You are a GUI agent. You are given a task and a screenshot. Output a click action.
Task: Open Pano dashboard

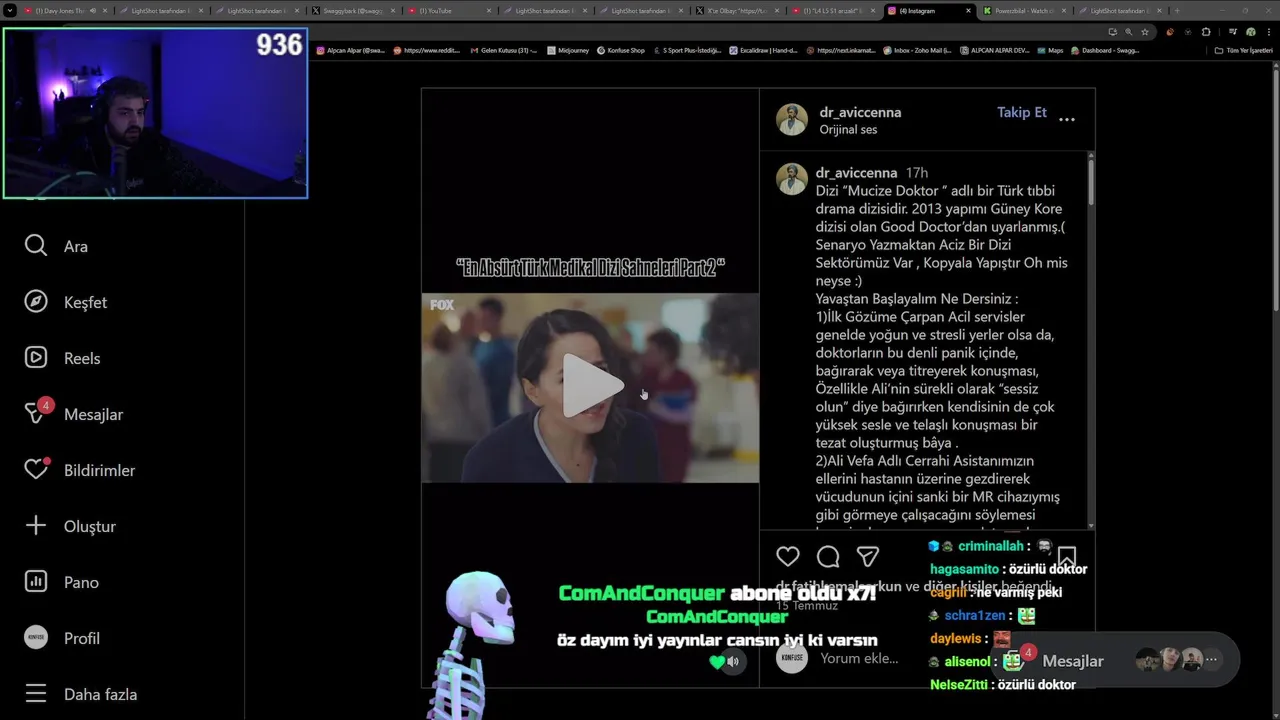[61, 582]
